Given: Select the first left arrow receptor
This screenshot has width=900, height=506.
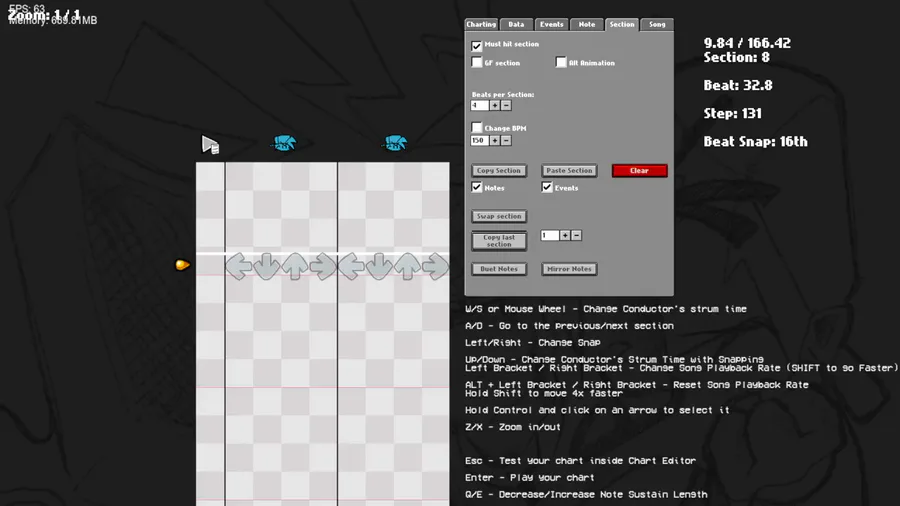Looking at the screenshot, I should (x=239, y=267).
